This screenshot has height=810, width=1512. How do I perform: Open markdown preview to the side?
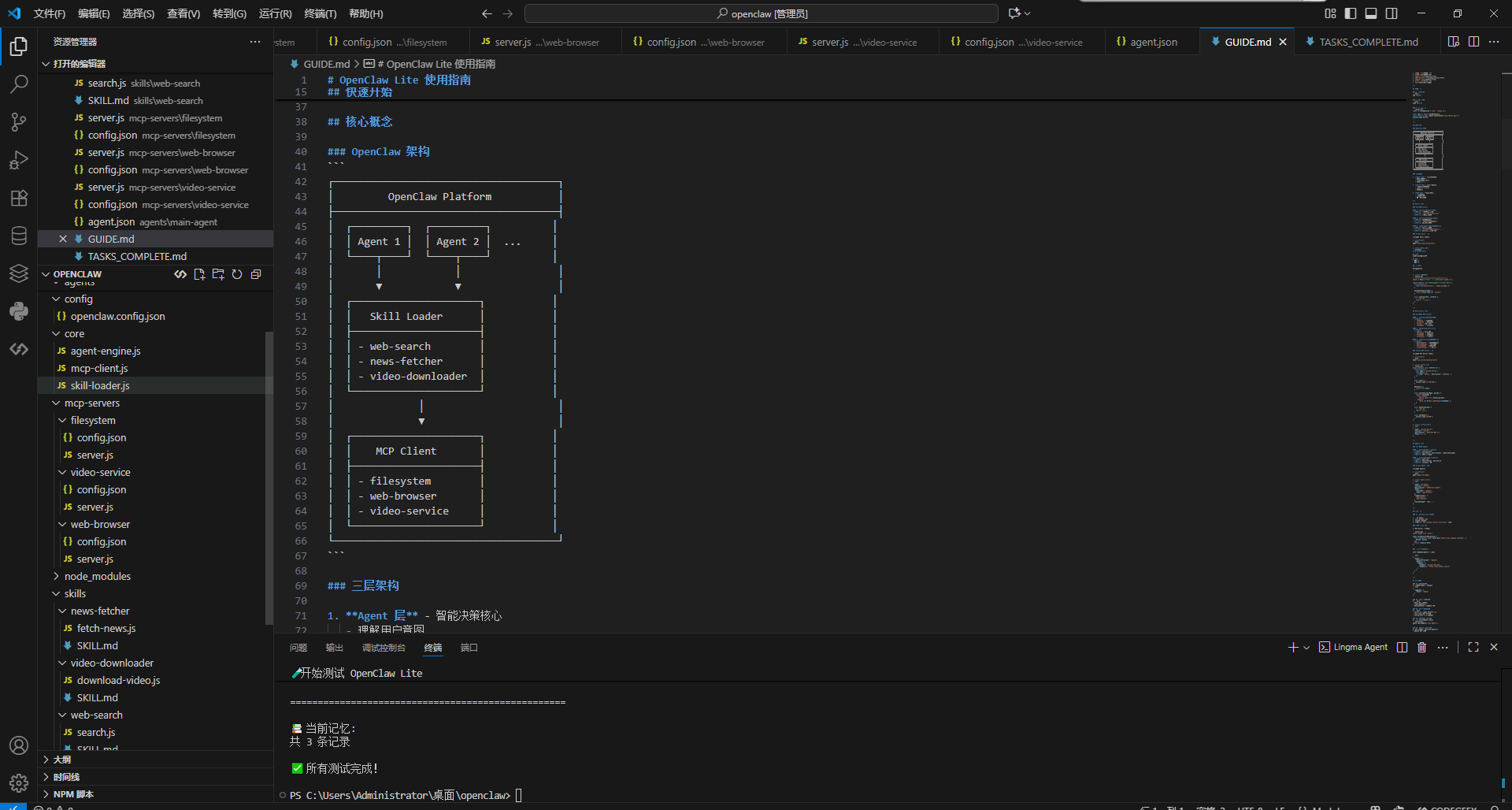click(x=1454, y=42)
